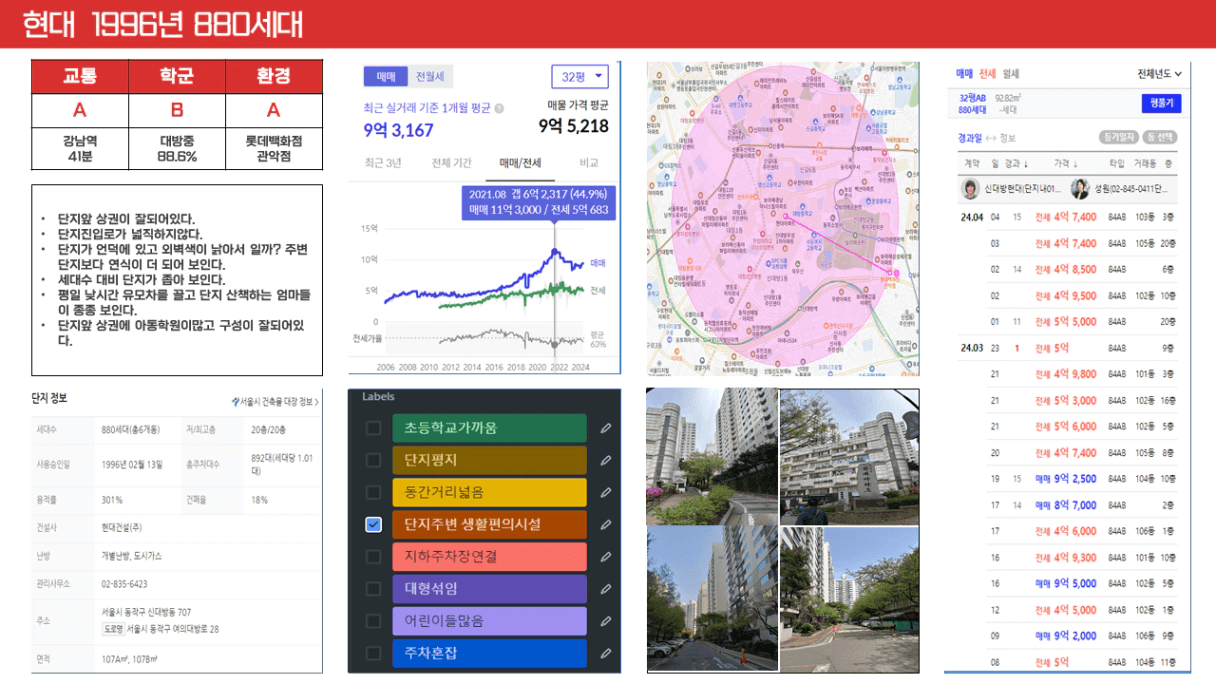This screenshot has width=1216, height=684.
Task: Click address 서울시 동작구 신대방동 707
Action: coord(146,612)
